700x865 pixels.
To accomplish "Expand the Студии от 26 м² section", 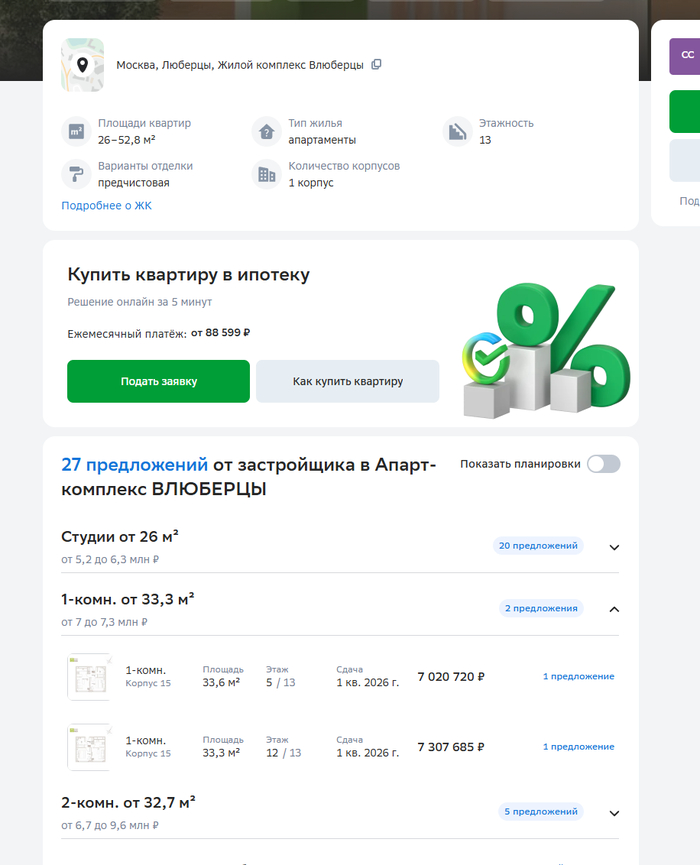I will [x=614, y=547].
